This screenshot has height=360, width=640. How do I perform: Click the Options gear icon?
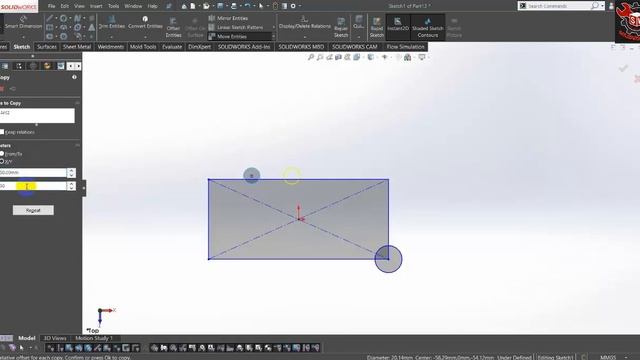293,6
